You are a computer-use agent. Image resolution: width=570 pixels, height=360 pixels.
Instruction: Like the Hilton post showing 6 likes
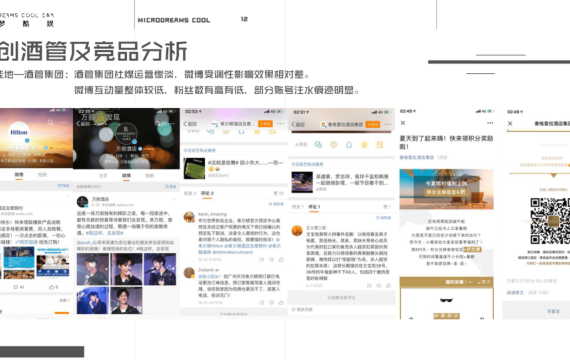[53, 287]
